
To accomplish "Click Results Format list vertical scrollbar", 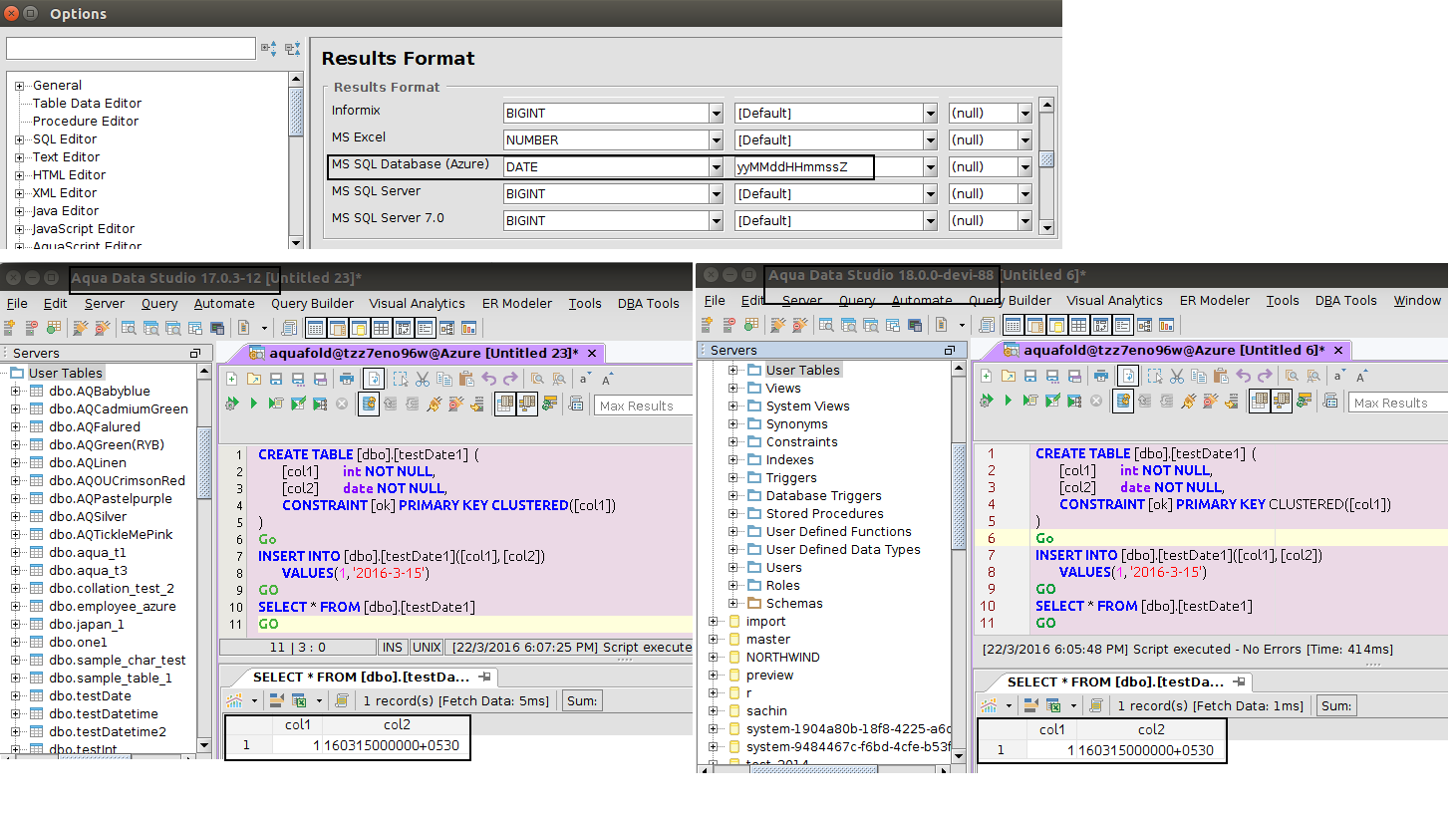I will 1046,165.
